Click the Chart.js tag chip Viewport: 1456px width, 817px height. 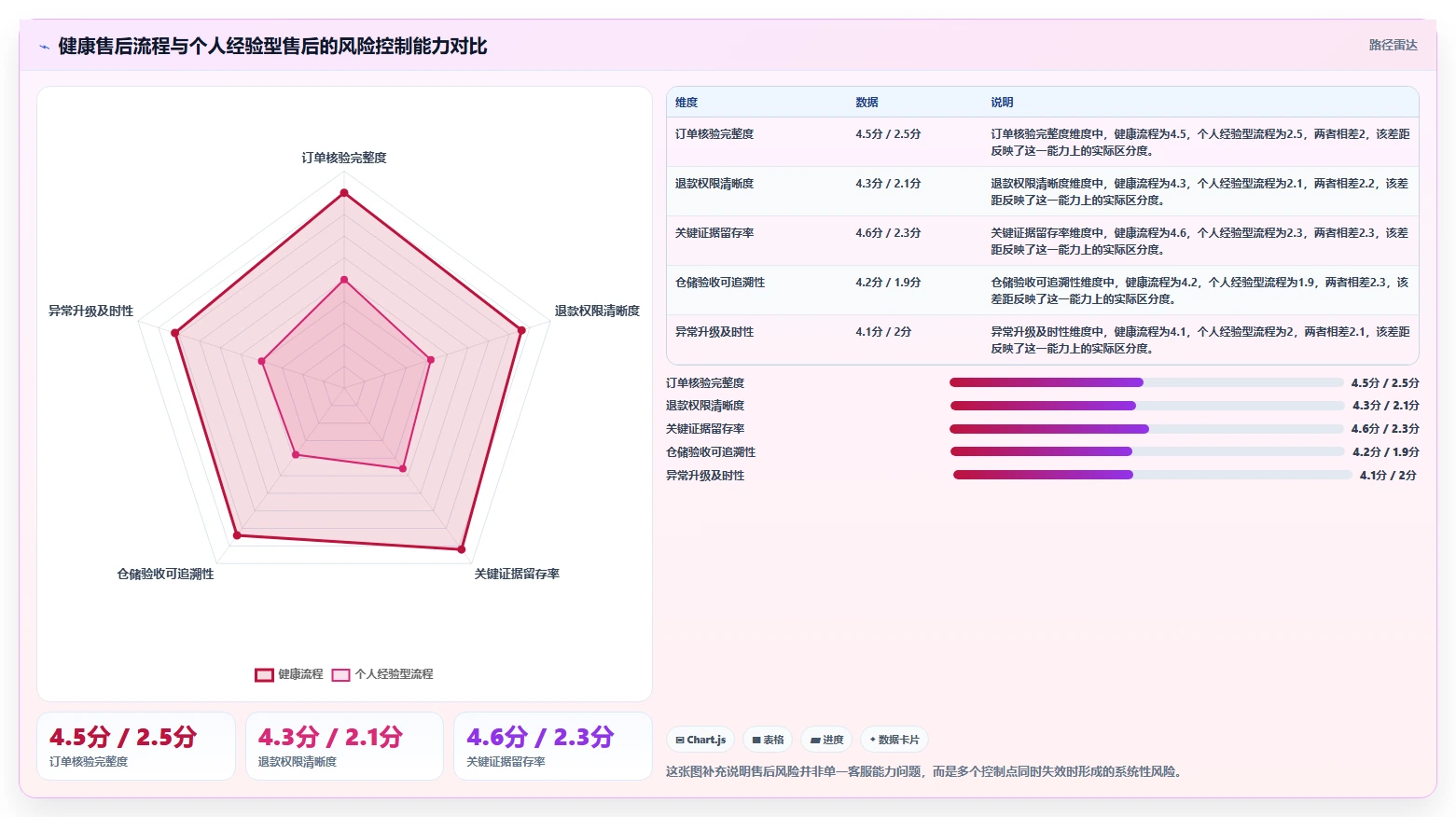click(x=700, y=740)
